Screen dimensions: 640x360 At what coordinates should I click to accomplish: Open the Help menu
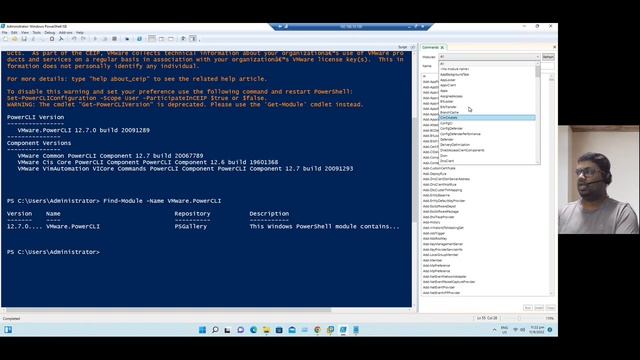coord(80,32)
